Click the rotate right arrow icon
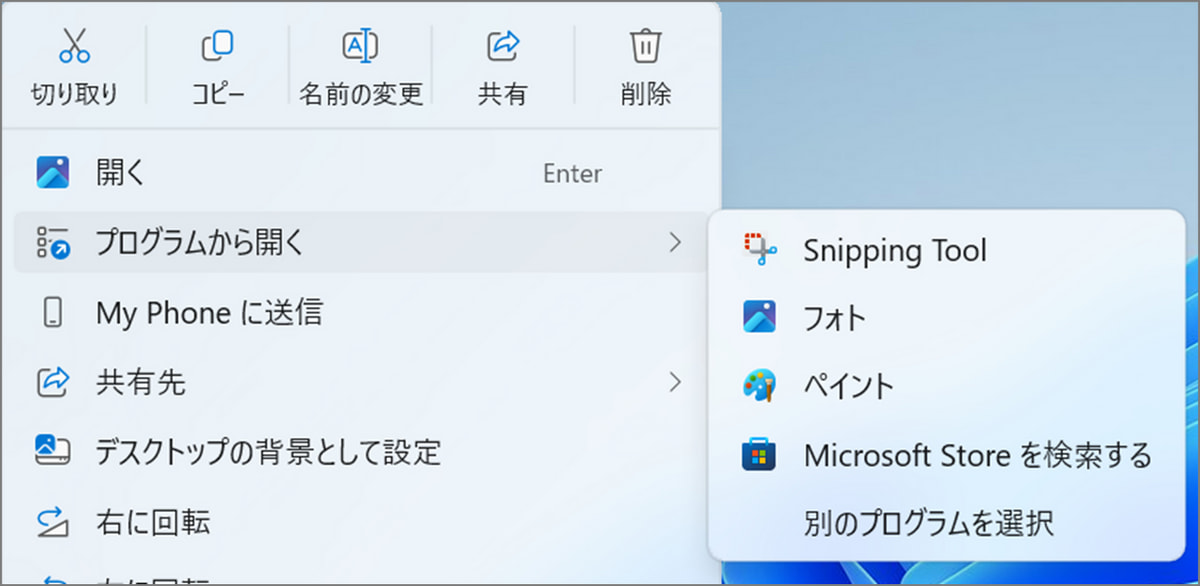This screenshot has height=586, width=1200. (x=52, y=521)
